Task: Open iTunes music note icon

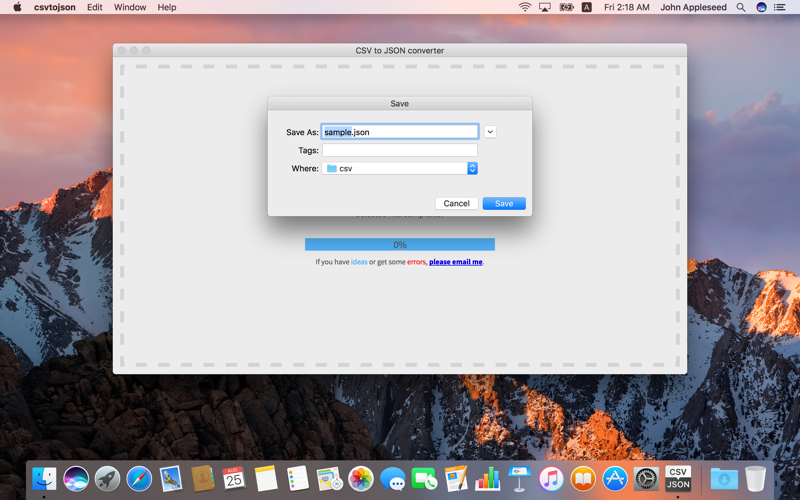Action: click(551, 479)
